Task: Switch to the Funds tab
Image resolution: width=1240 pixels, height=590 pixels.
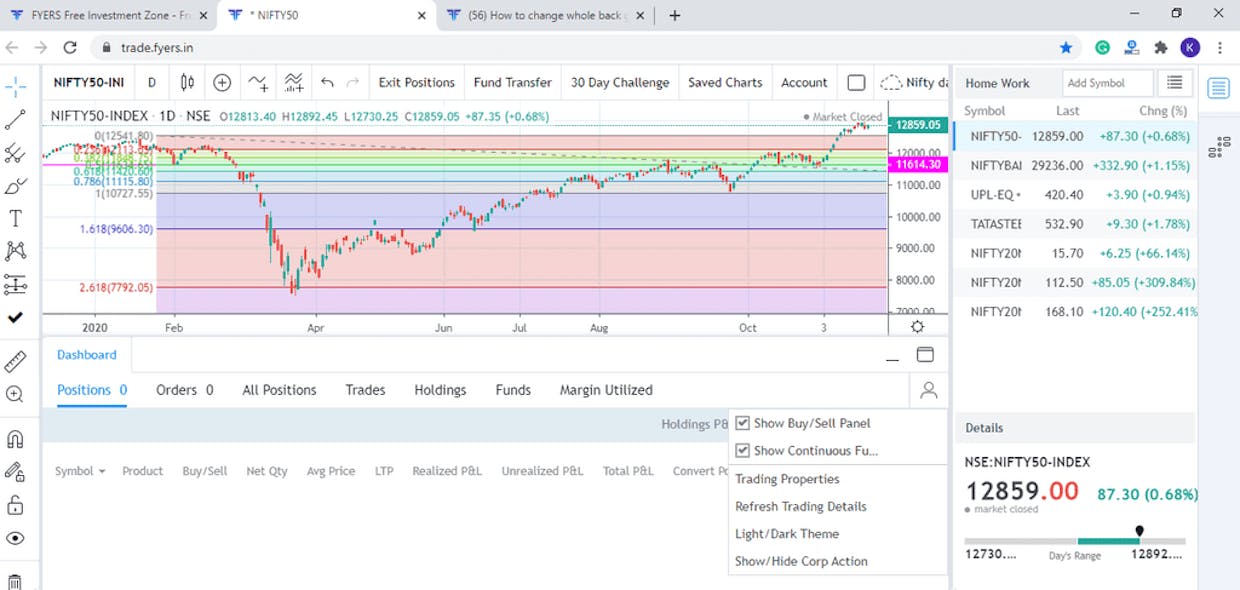Action: [x=513, y=390]
